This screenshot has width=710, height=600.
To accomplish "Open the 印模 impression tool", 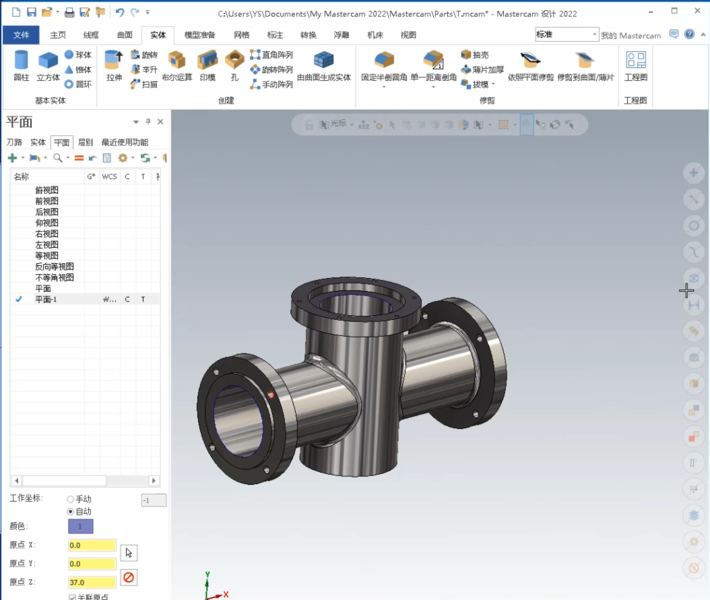I will pos(207,66).
